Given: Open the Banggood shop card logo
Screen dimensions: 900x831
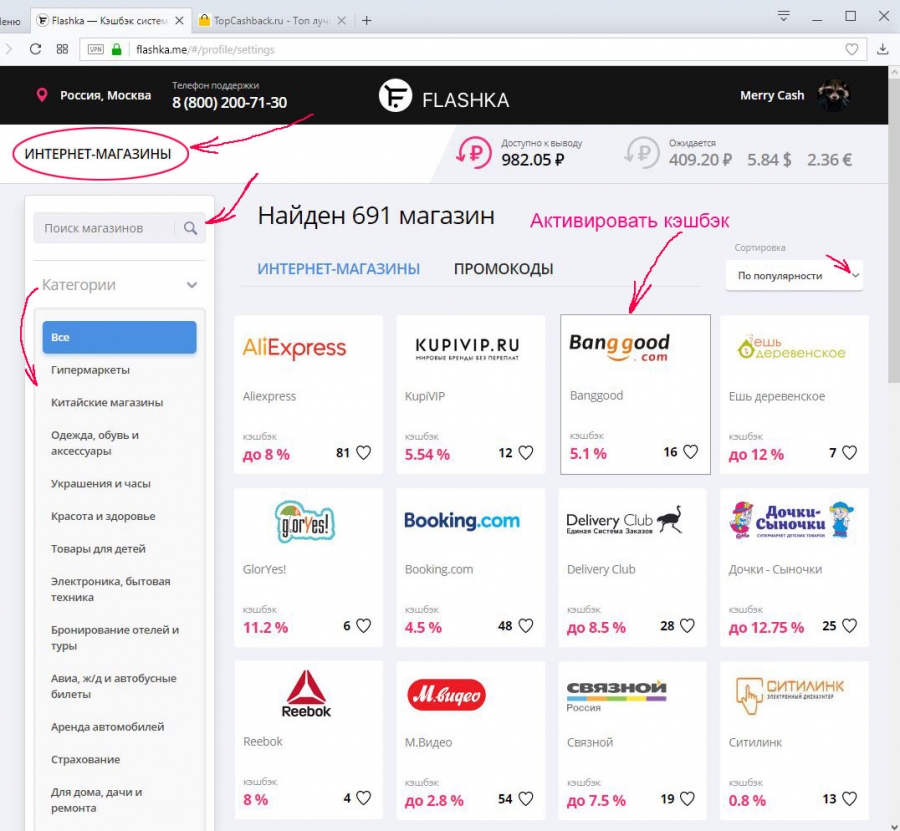Looking at the screenshot, I should point(619,347).
